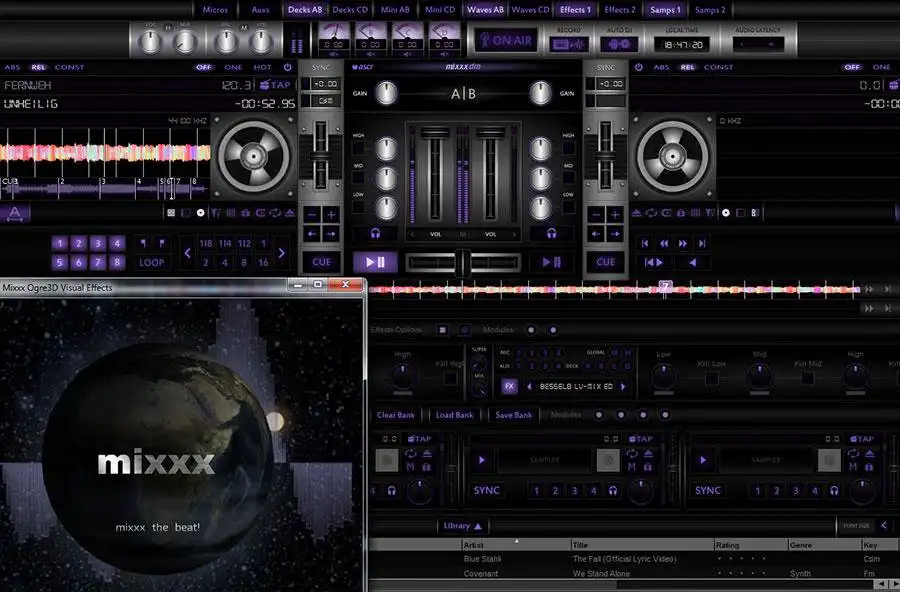900x592 pixels.
Task: Open the Effects 2 tab
Action: (x=620, y=10)
